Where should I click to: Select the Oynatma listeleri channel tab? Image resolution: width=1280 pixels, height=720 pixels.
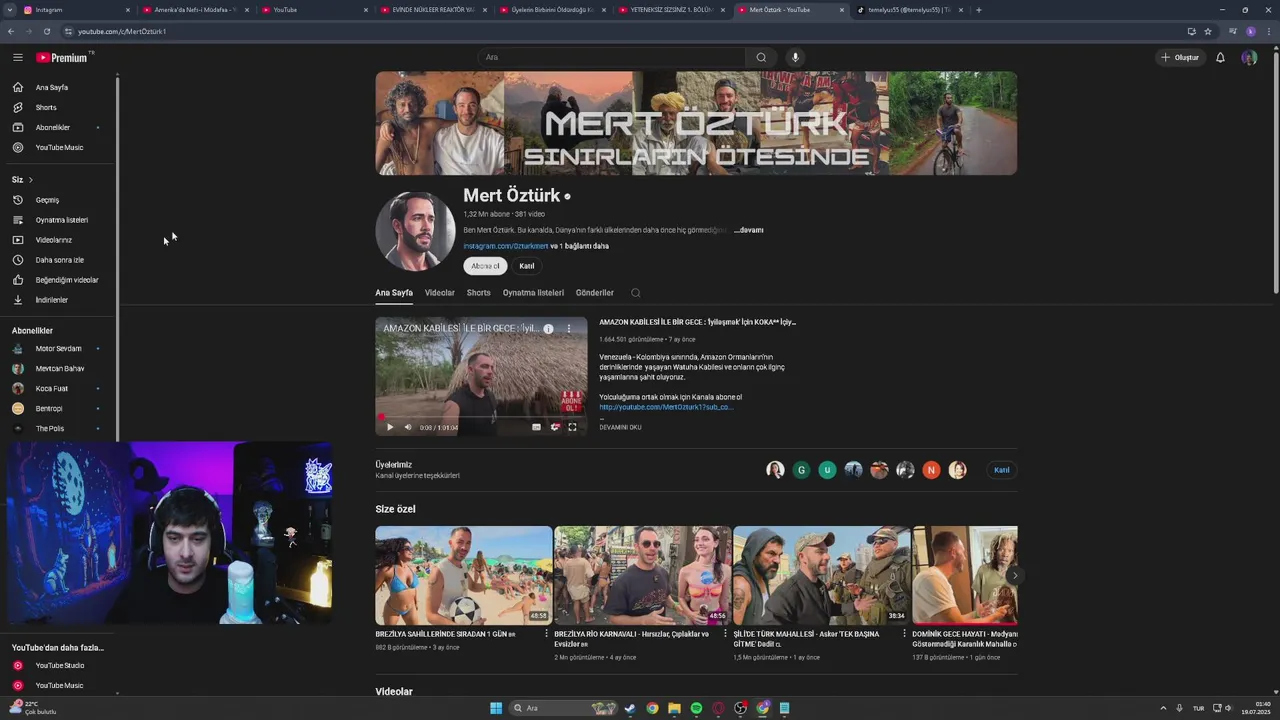pyautogui.click(x=533, y=293)
